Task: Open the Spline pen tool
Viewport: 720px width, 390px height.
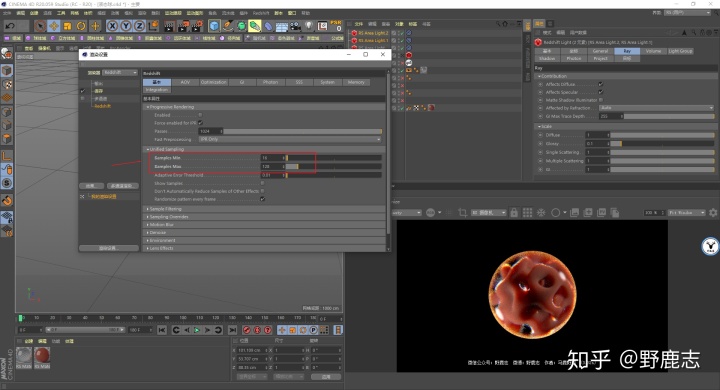Action: pos(228,26)
